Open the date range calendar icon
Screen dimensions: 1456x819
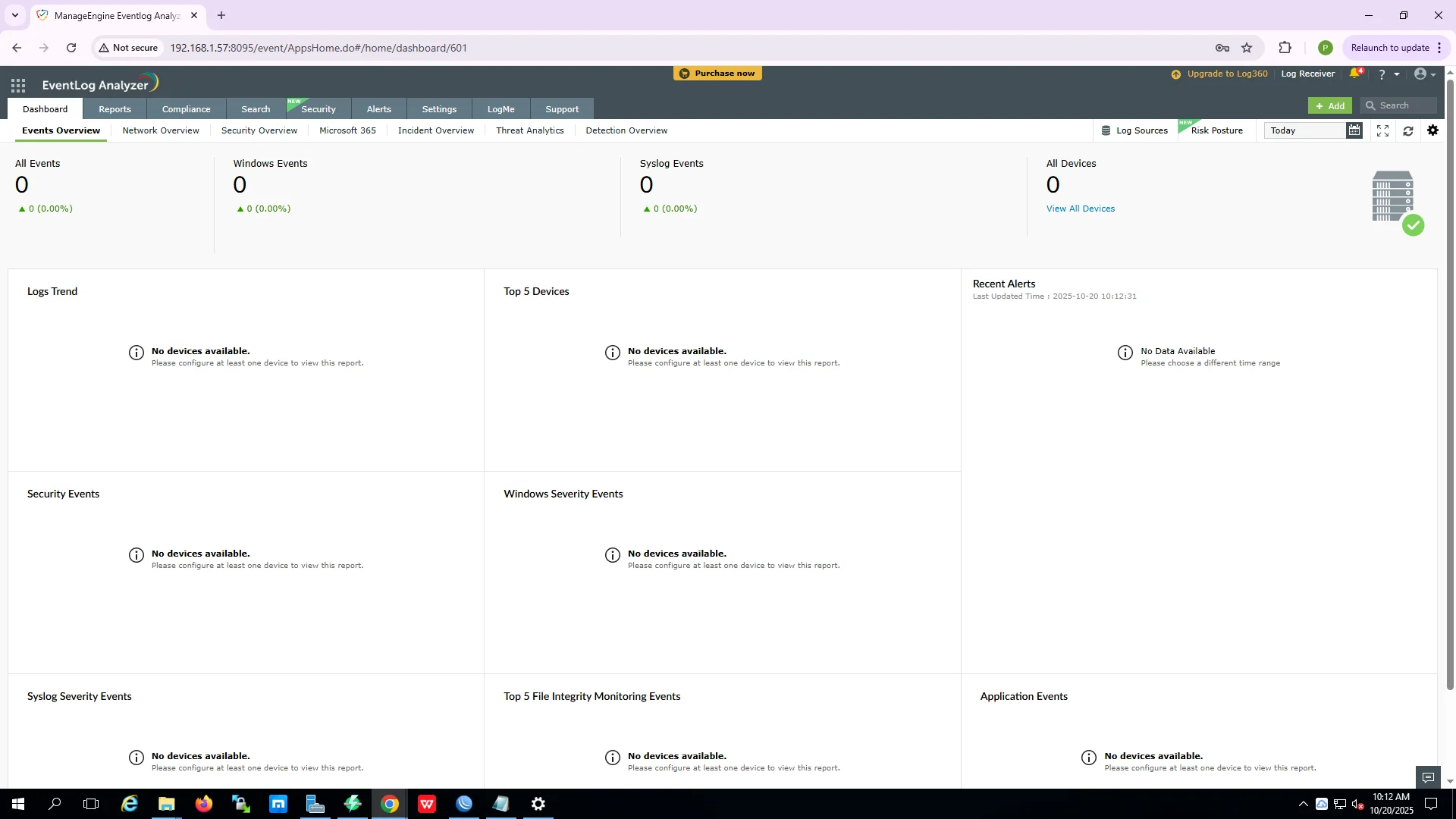point(1354,130)
